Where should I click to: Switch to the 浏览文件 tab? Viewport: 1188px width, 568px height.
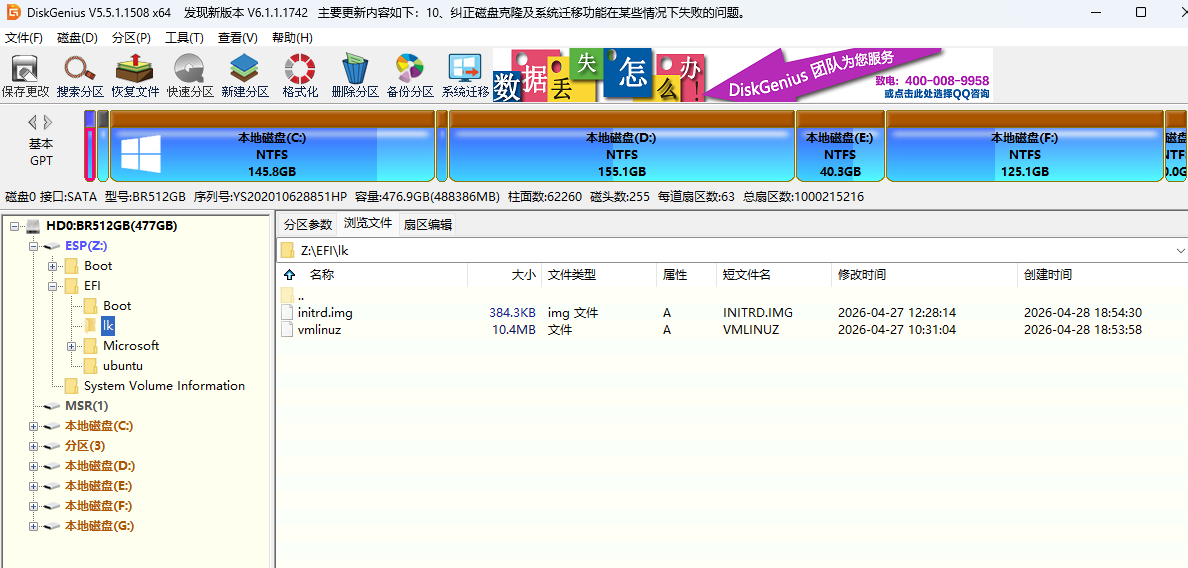(367, 223)
